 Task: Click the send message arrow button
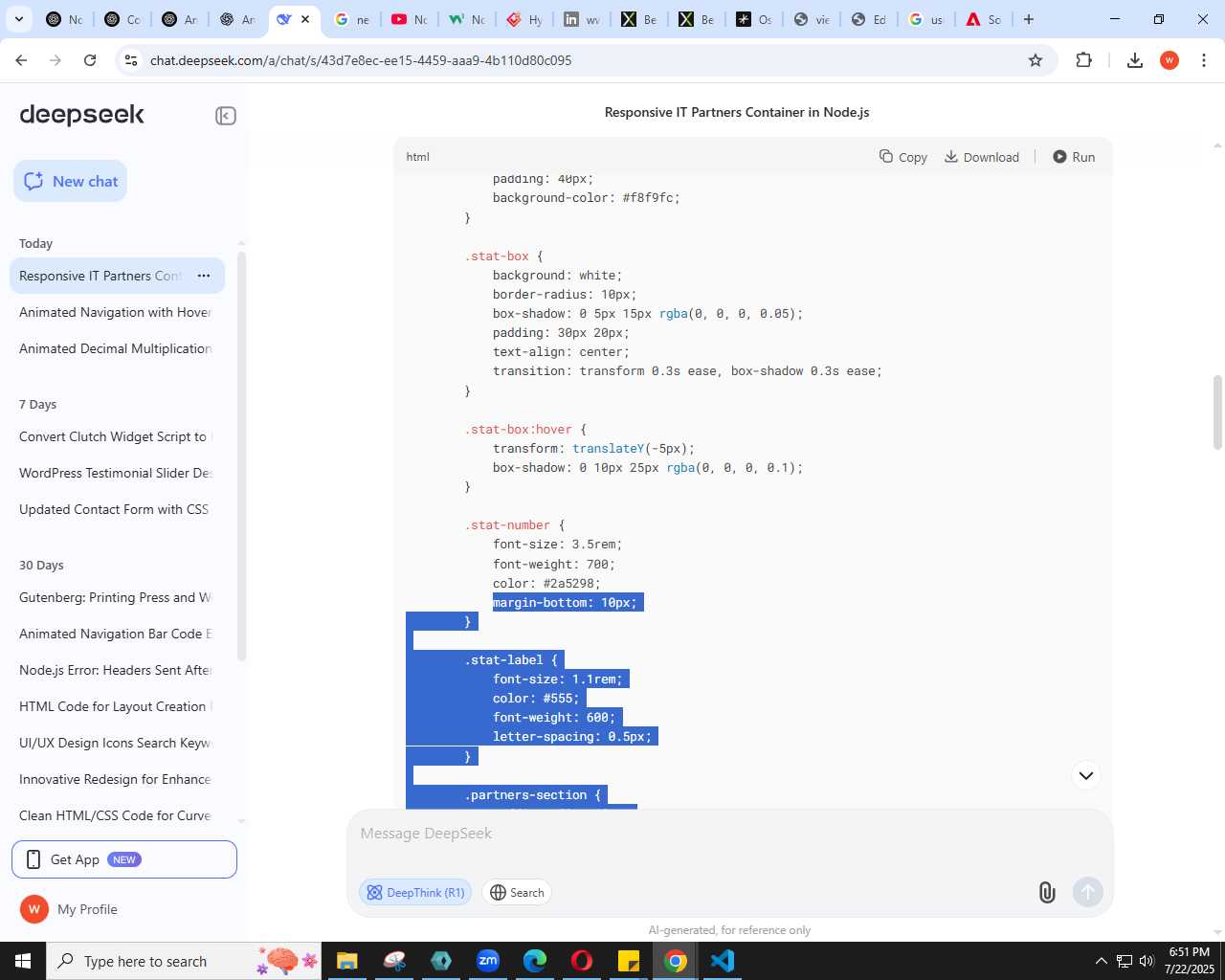(x=1087, y=892)
